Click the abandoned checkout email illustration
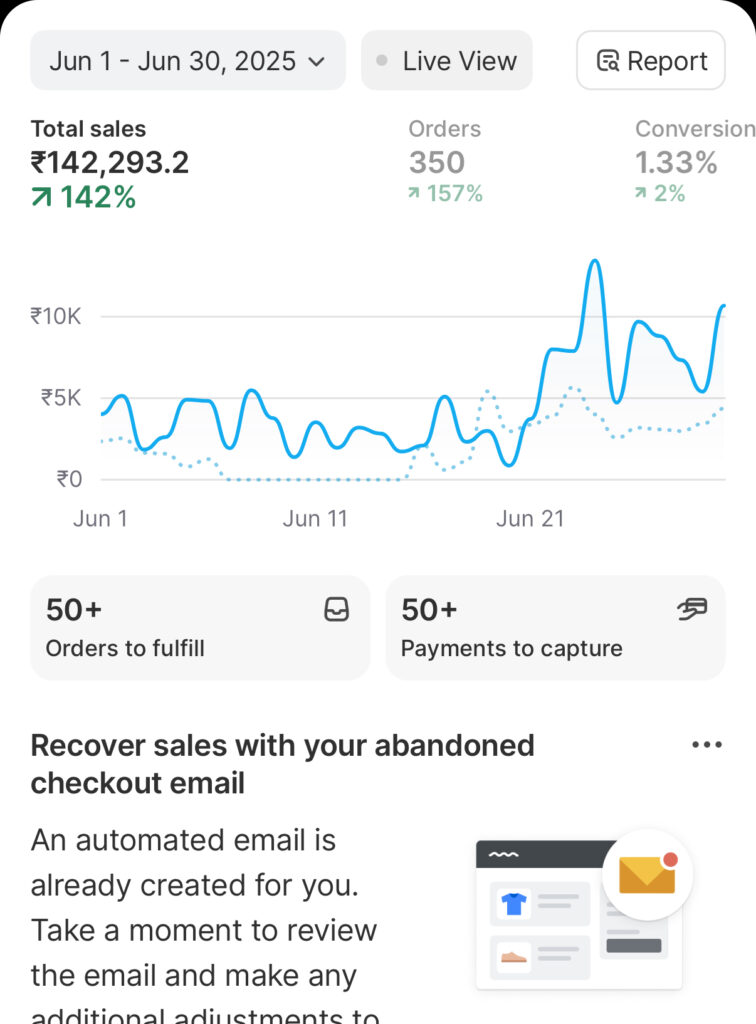The image size is (756, 1024). [x=580, y=910]
